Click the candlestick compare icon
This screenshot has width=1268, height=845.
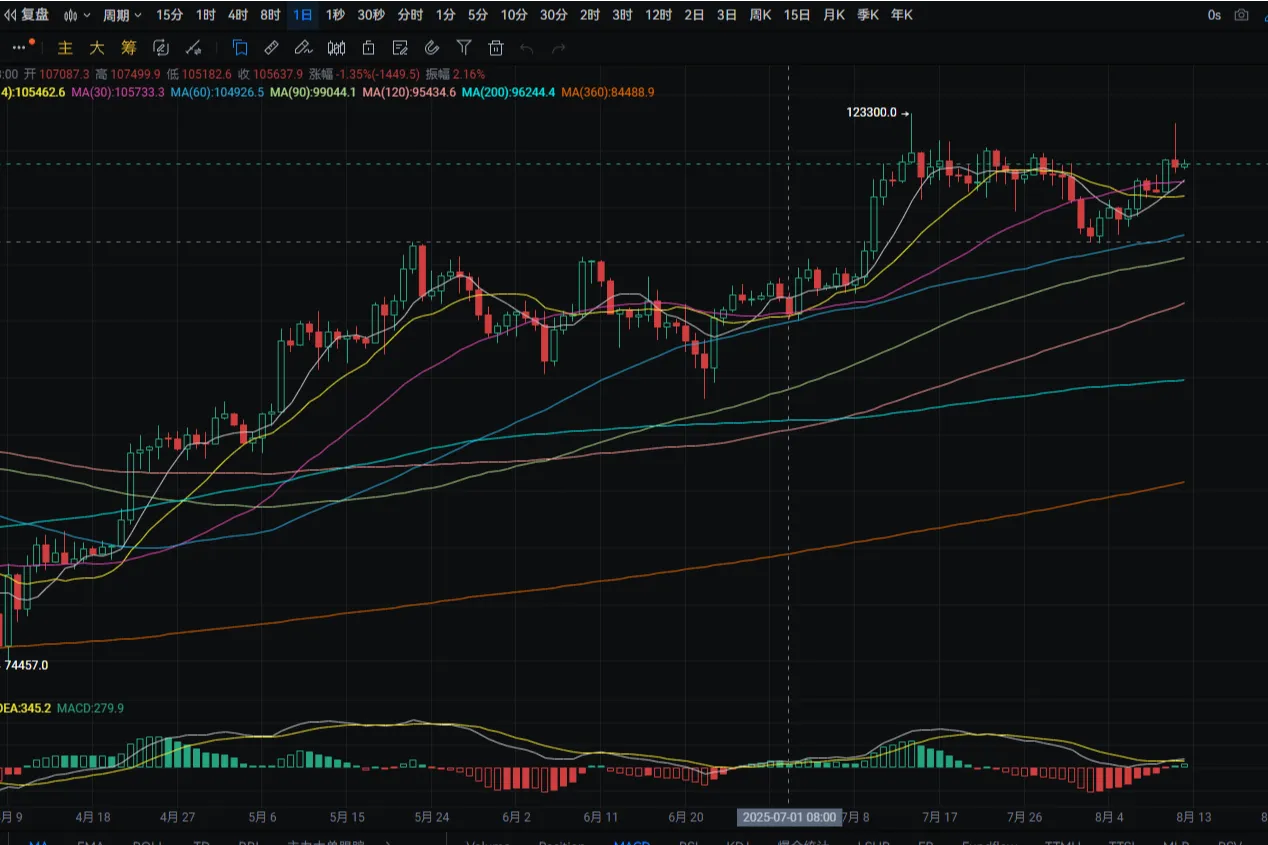pos(336,47)
